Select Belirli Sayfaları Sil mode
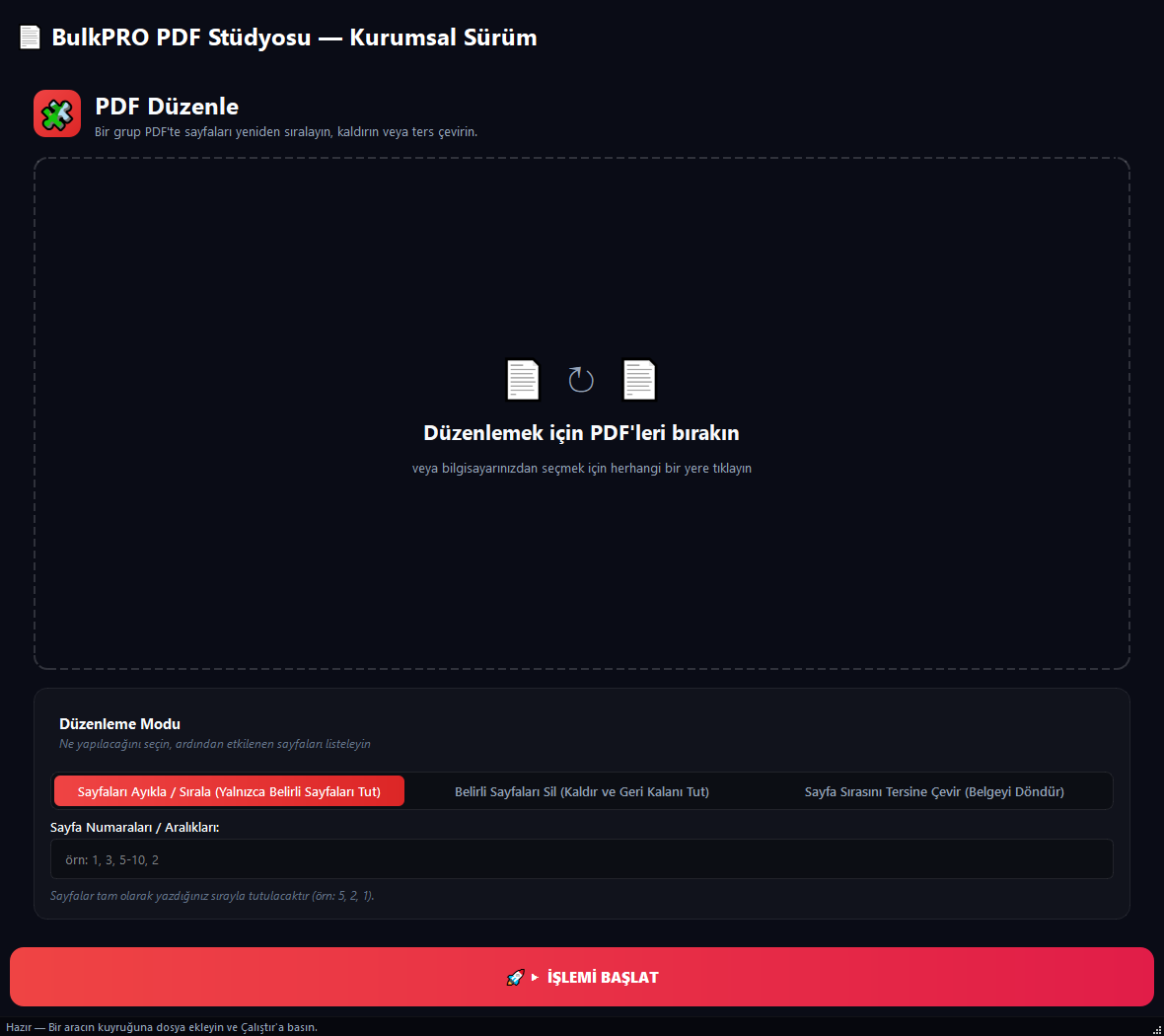Screen dimensions: 1164x1036 [x=582, y=791]
